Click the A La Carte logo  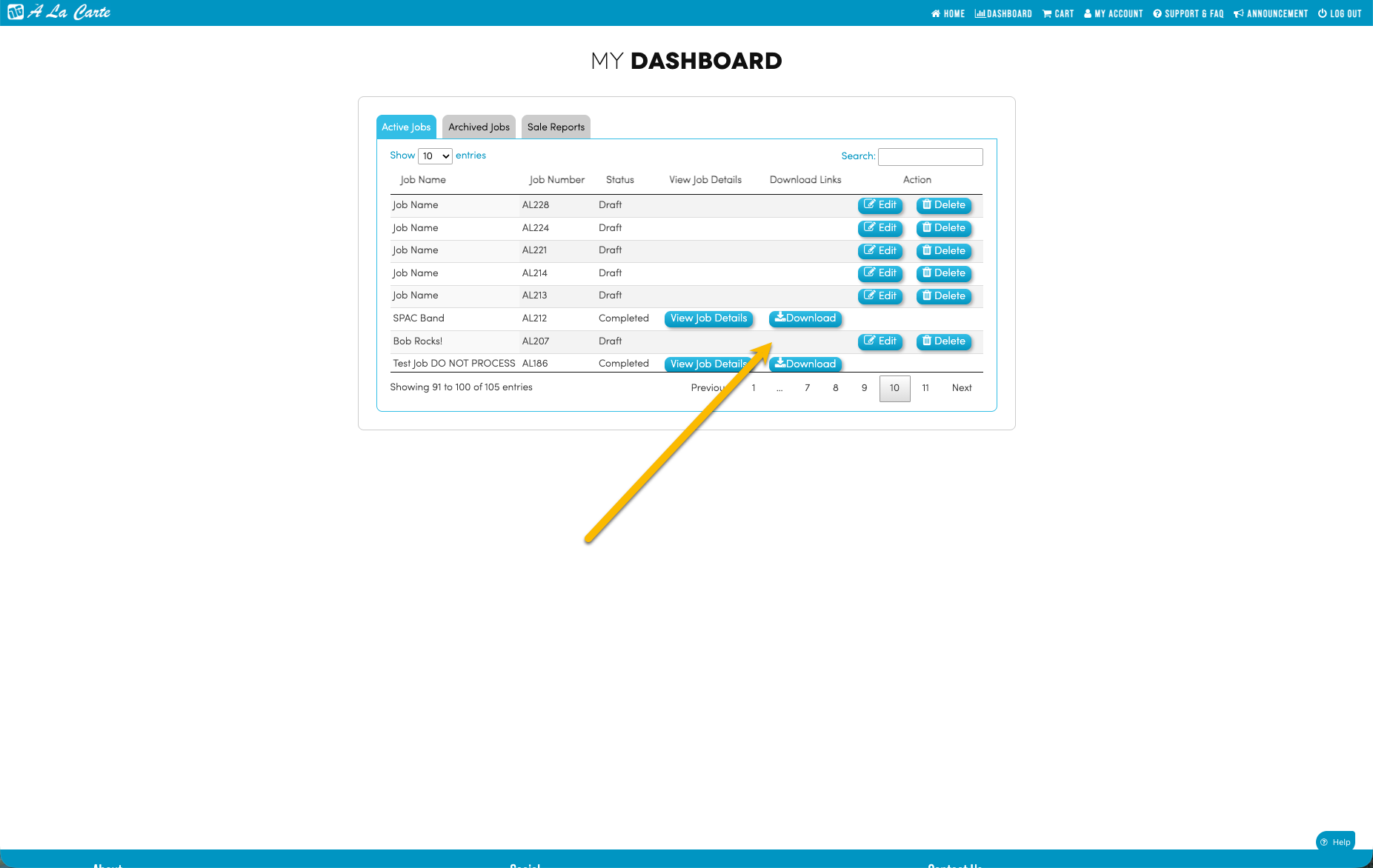click(x=59, y=12)
